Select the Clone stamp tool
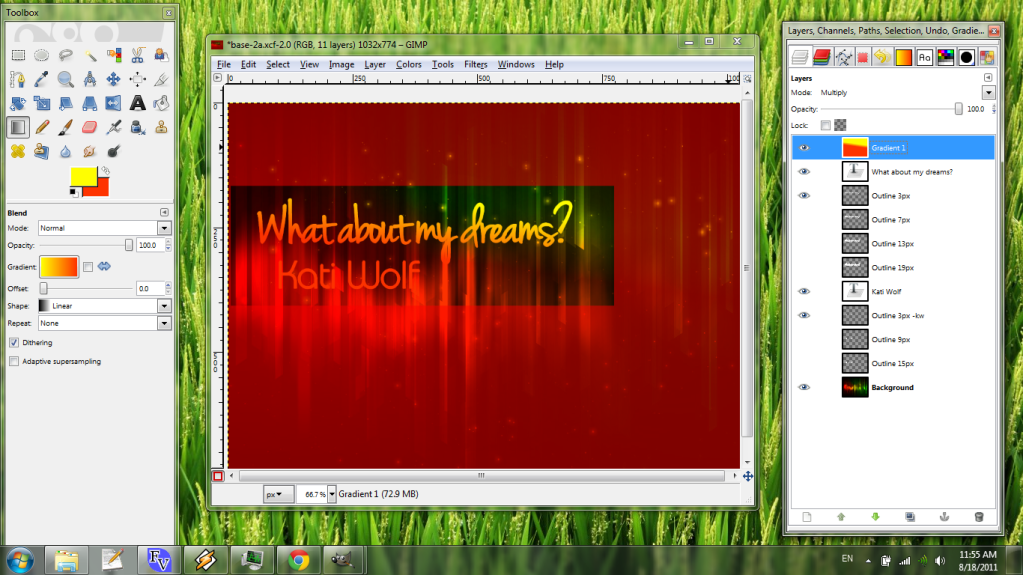 click(x=161, y=127)
